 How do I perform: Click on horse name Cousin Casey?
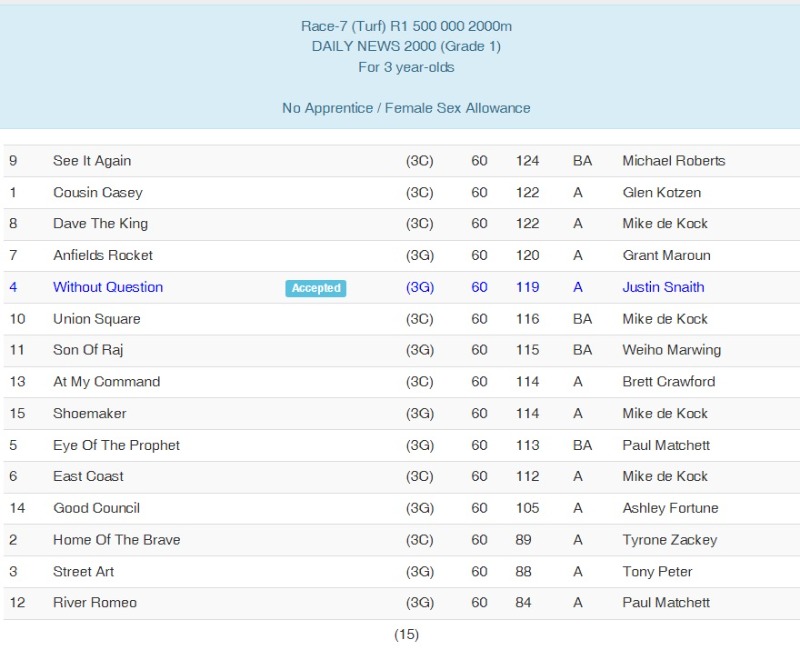[98, 192]
